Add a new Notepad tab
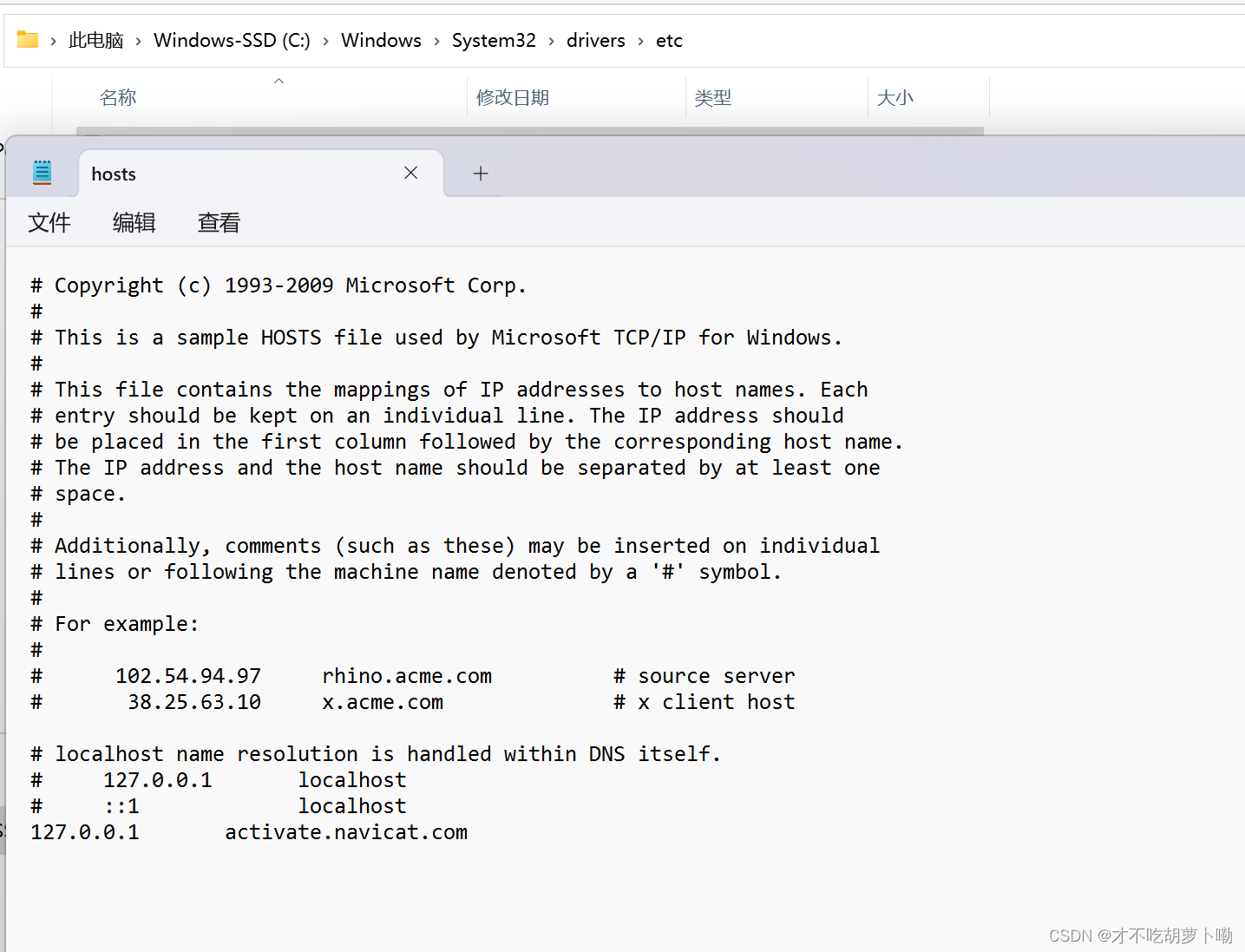The height and width of the screenshot is (952, 1245). pyautogui.click(x=481, y=174)
